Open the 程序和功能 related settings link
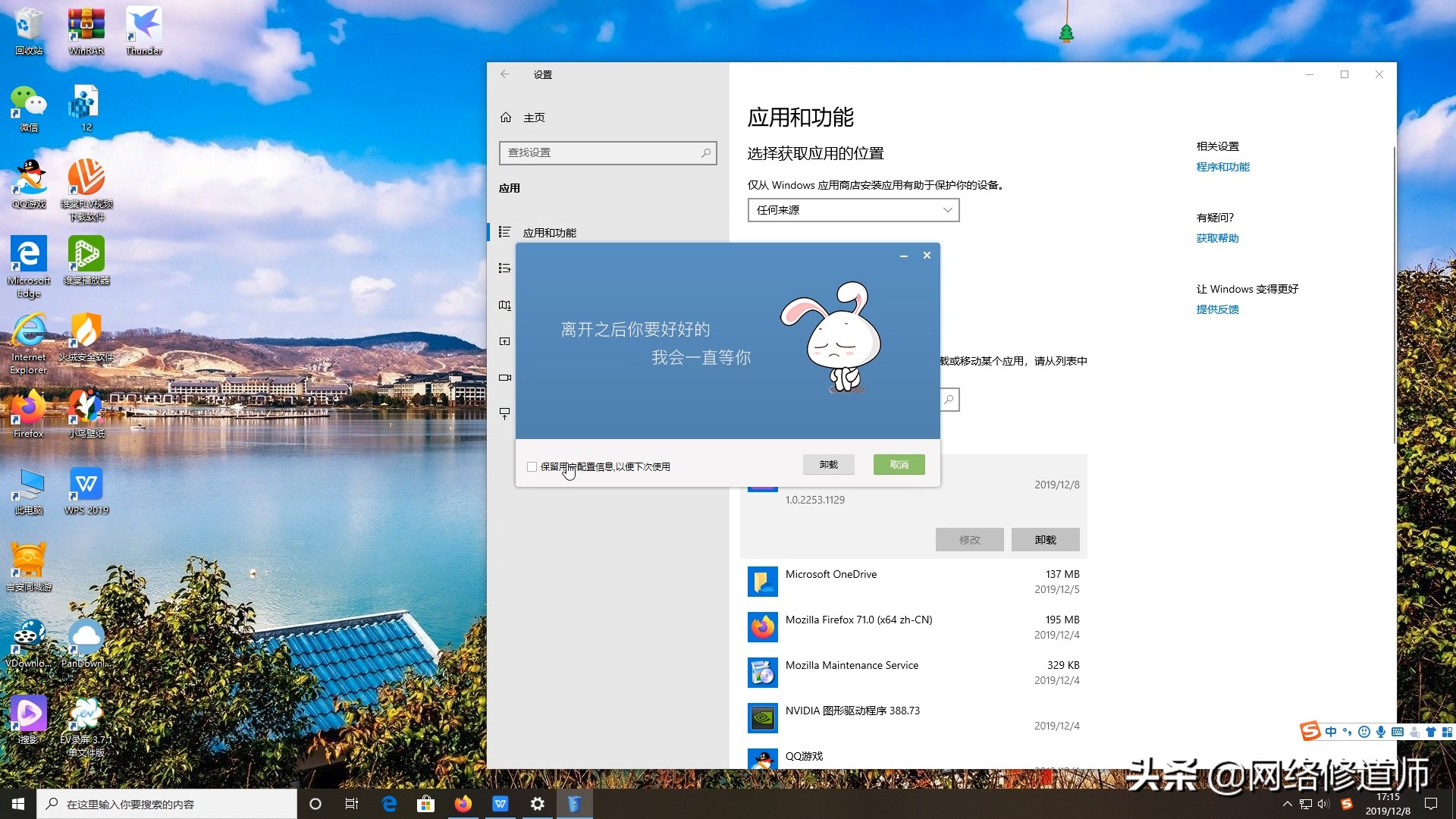 (1221, 167)
